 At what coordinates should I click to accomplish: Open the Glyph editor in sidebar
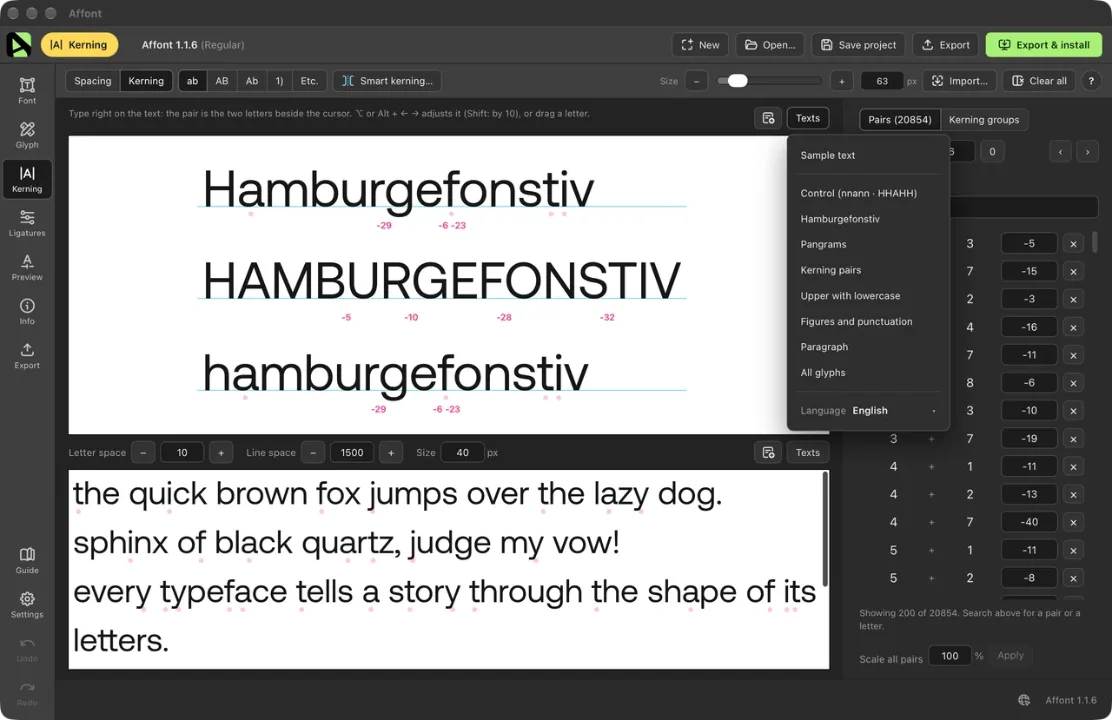pos(27,134)
